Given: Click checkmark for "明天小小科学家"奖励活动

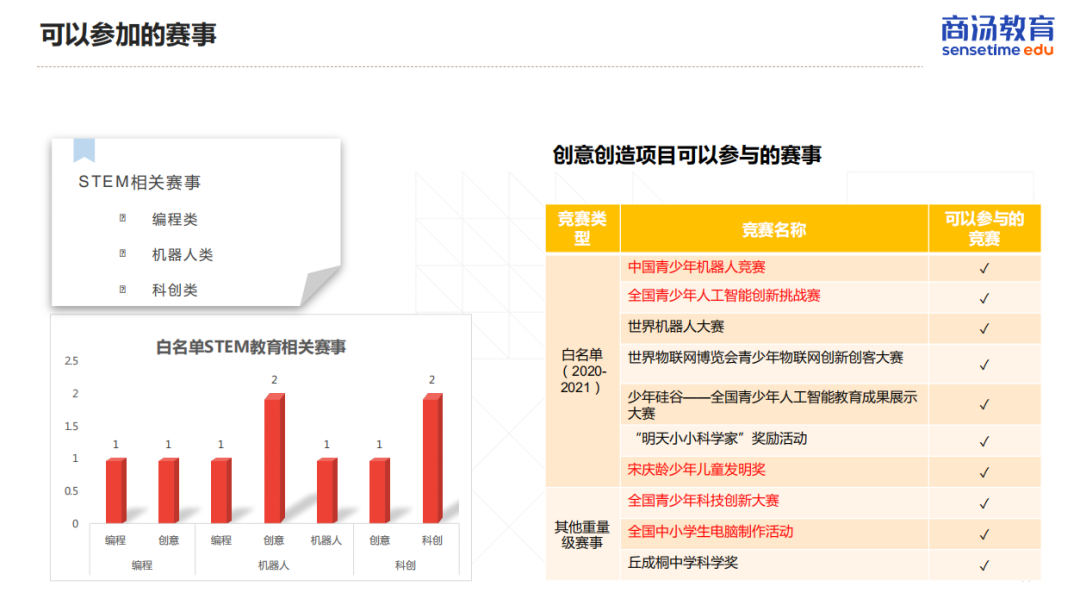Looking at the screenshot, I should 984,441.
